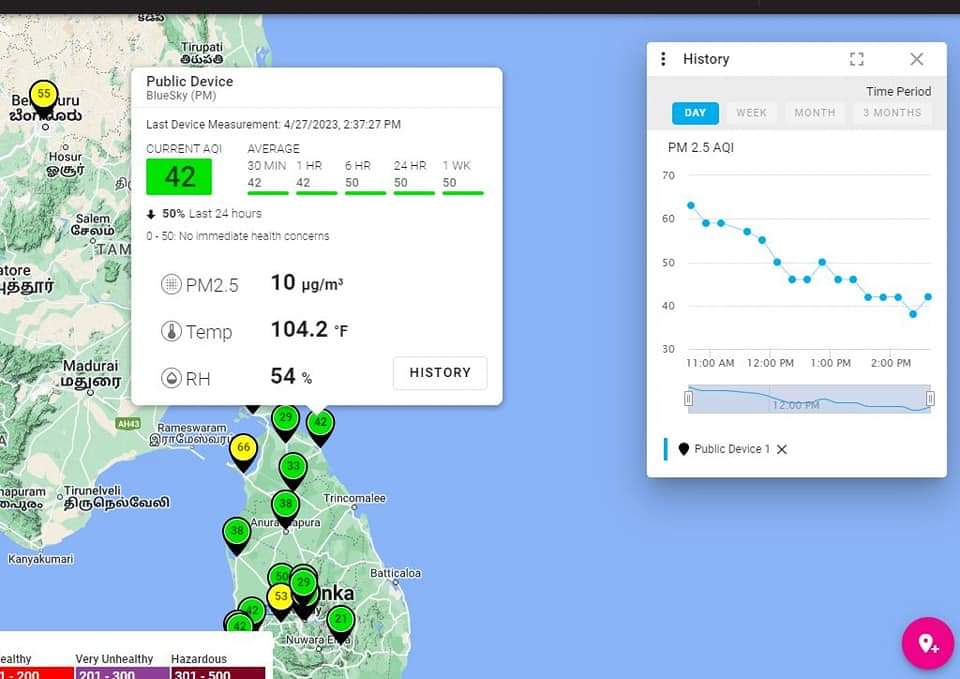Switch time period to WEEK

[x=751, y=113]
